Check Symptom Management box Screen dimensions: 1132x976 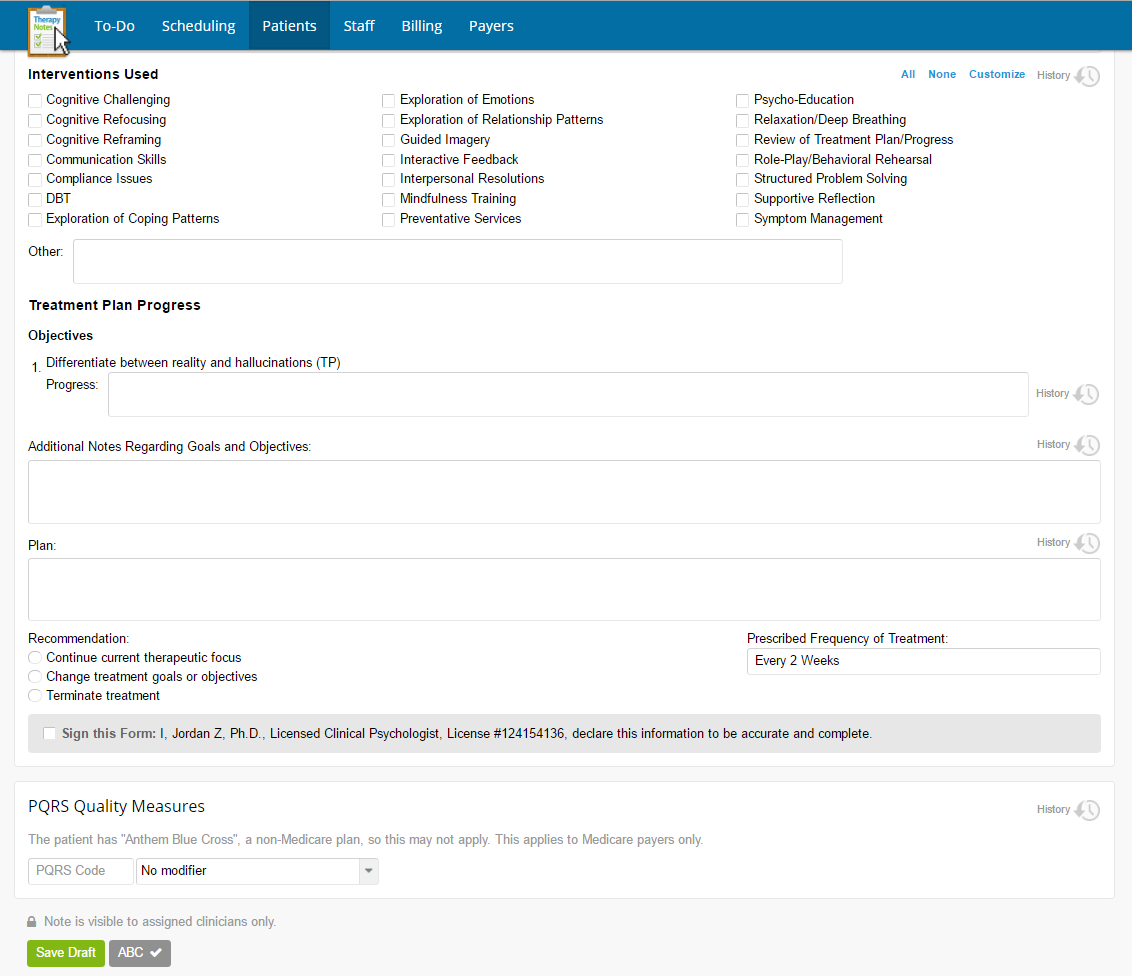(x=742, y=219)
